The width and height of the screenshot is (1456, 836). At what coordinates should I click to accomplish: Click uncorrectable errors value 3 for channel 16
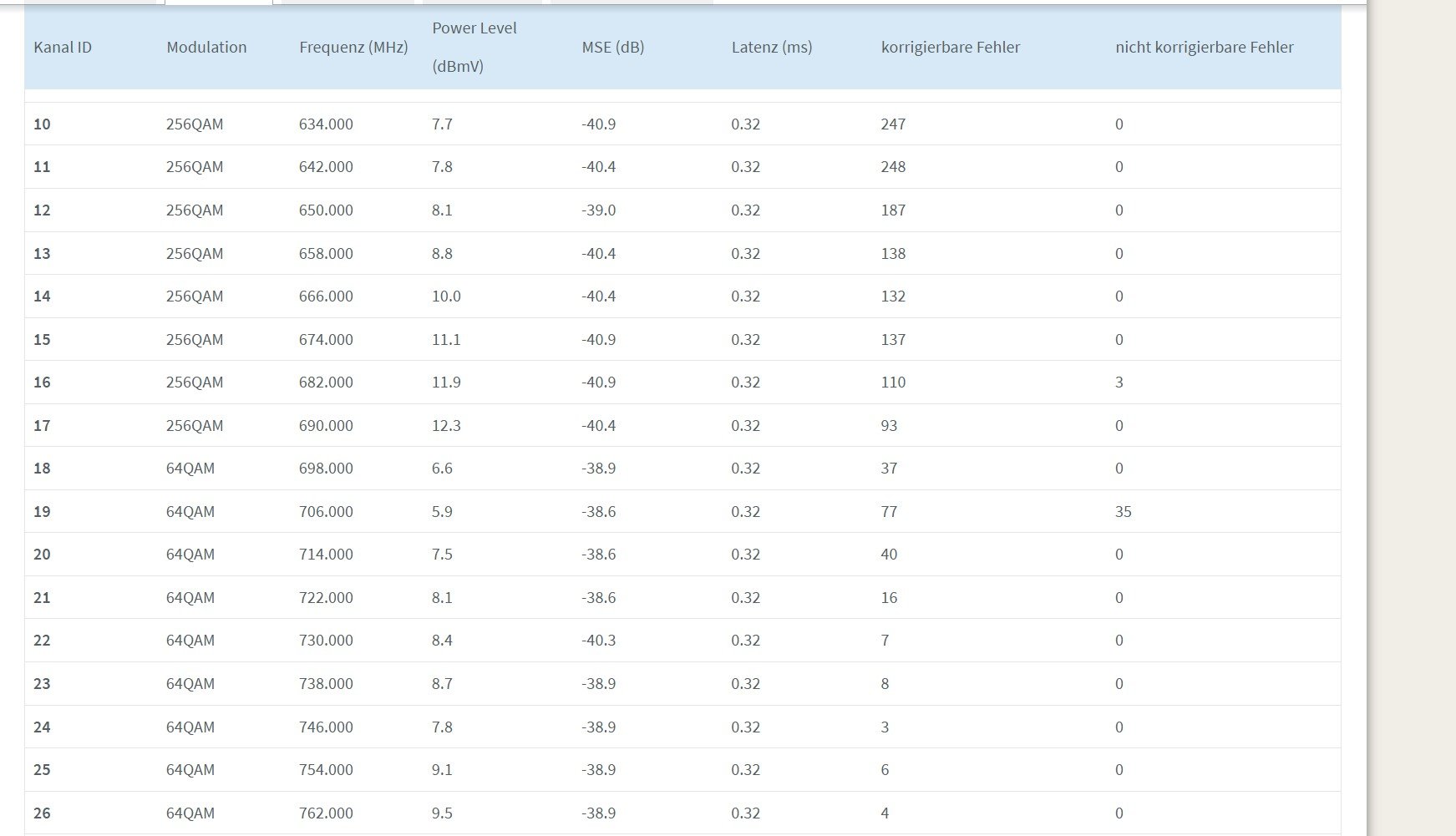point(1119,383)
